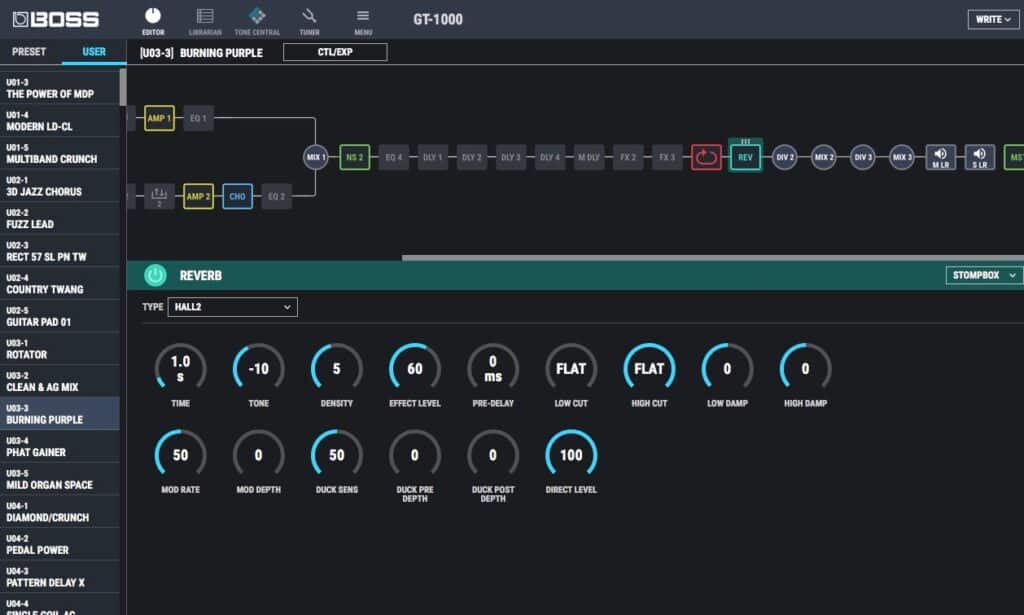Select the DLY 1 block
This screenshot has height=615, width=1024.
coord(432,157)
